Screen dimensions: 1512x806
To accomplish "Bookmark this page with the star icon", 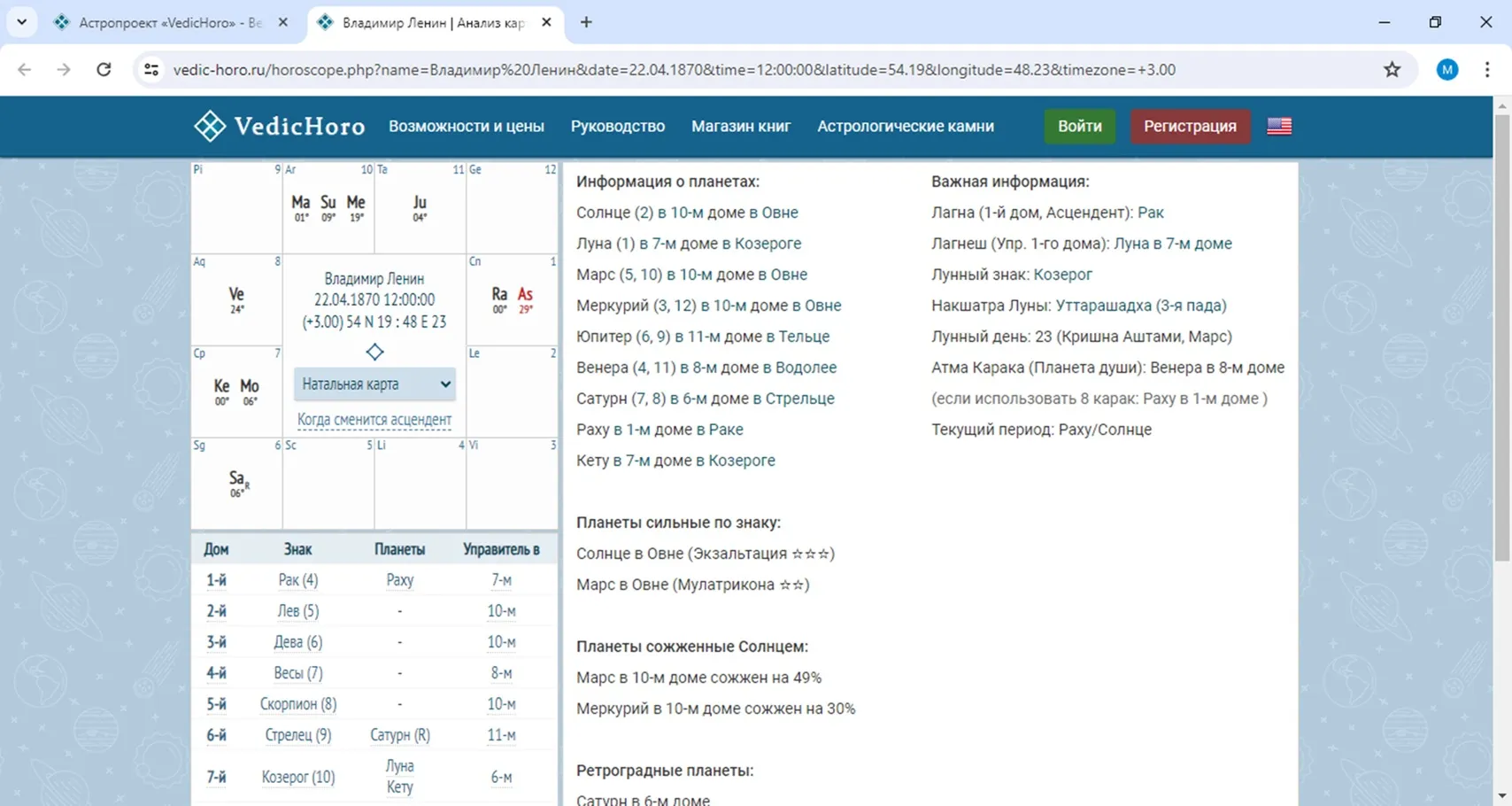I will coord(1392,70).
